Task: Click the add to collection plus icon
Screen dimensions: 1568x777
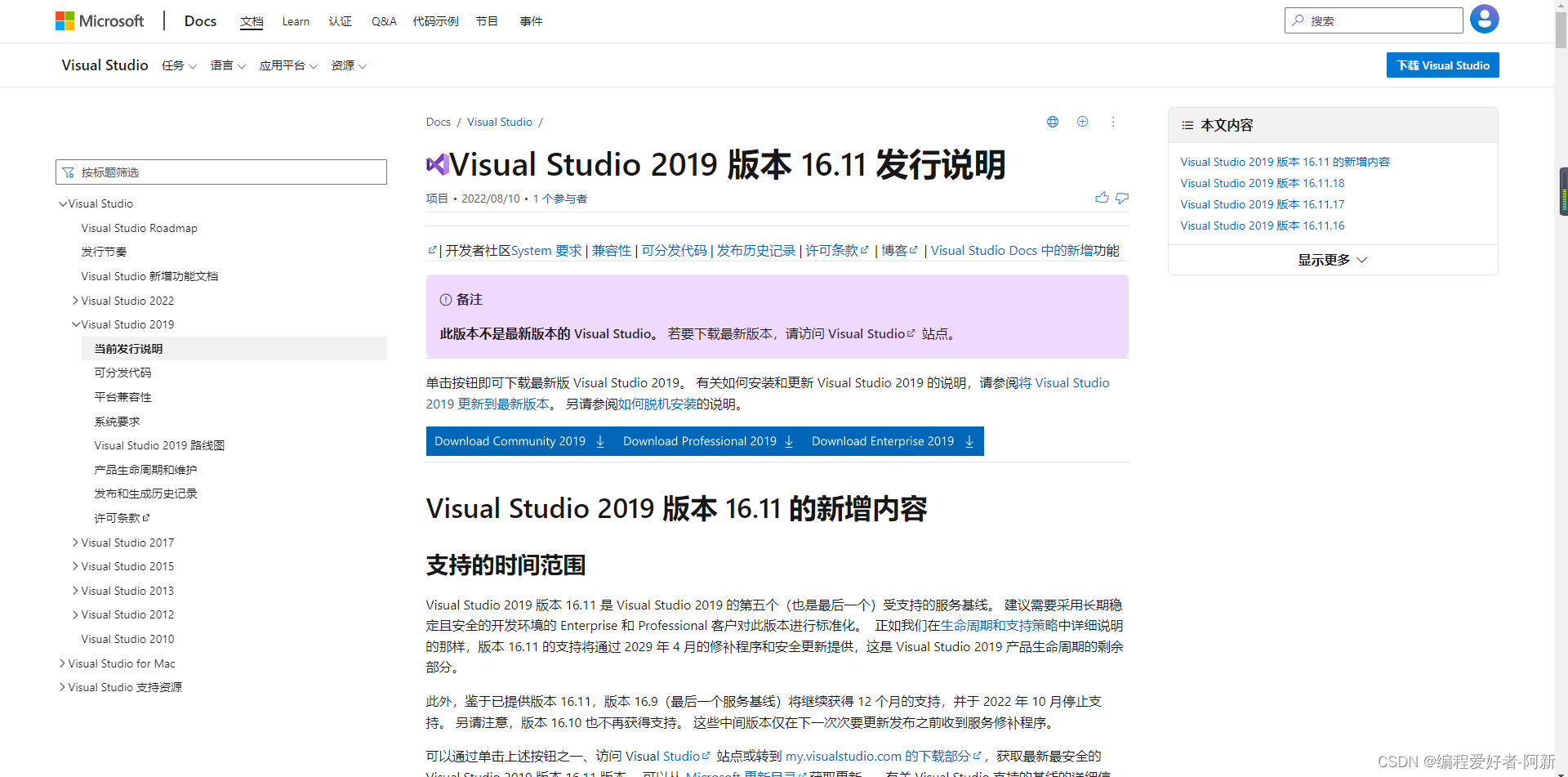Action: pyautogui.click(x=1082, y=122)
